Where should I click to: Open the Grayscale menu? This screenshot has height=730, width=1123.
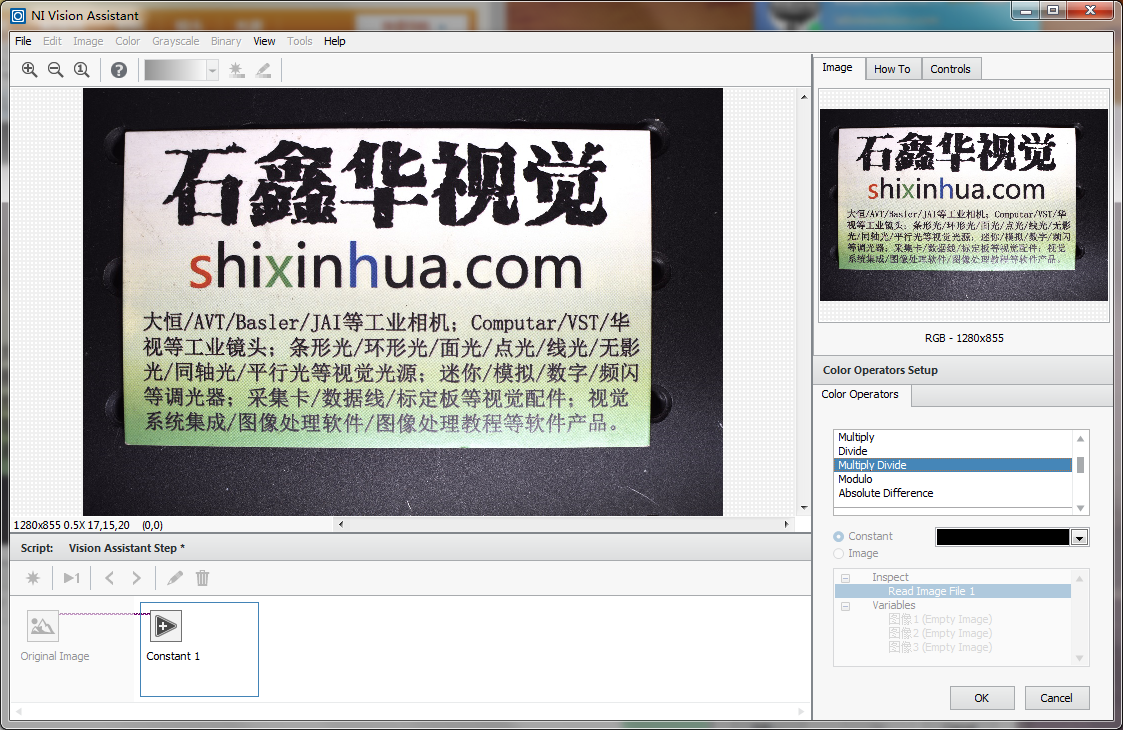pos(175,41)
